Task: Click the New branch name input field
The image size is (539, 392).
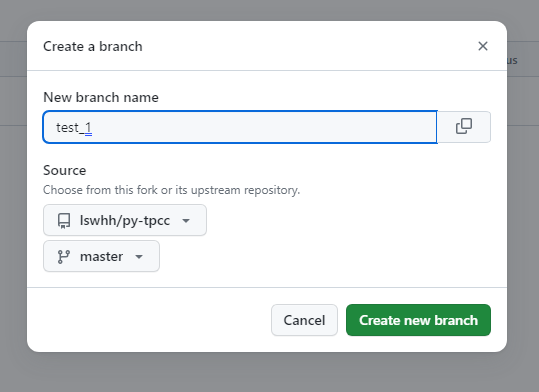Action: 240,127
